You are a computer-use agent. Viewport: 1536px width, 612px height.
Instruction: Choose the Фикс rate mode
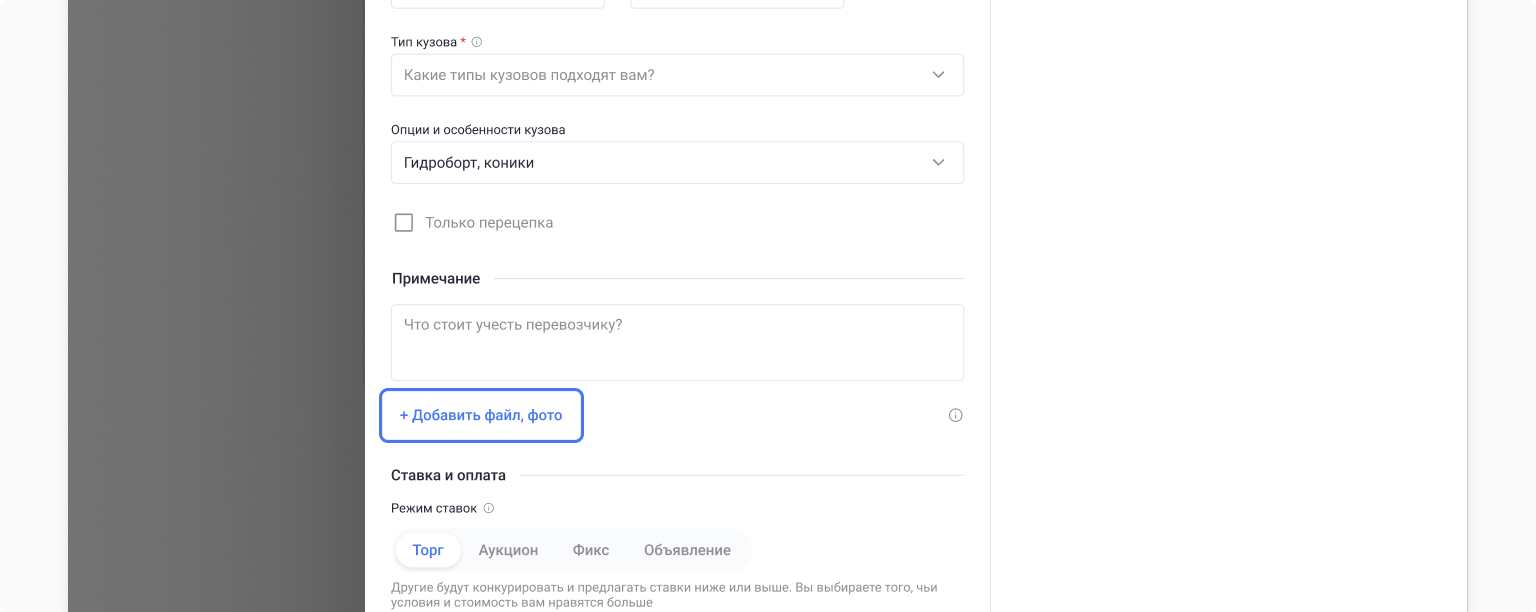click(x=591, y=550)
